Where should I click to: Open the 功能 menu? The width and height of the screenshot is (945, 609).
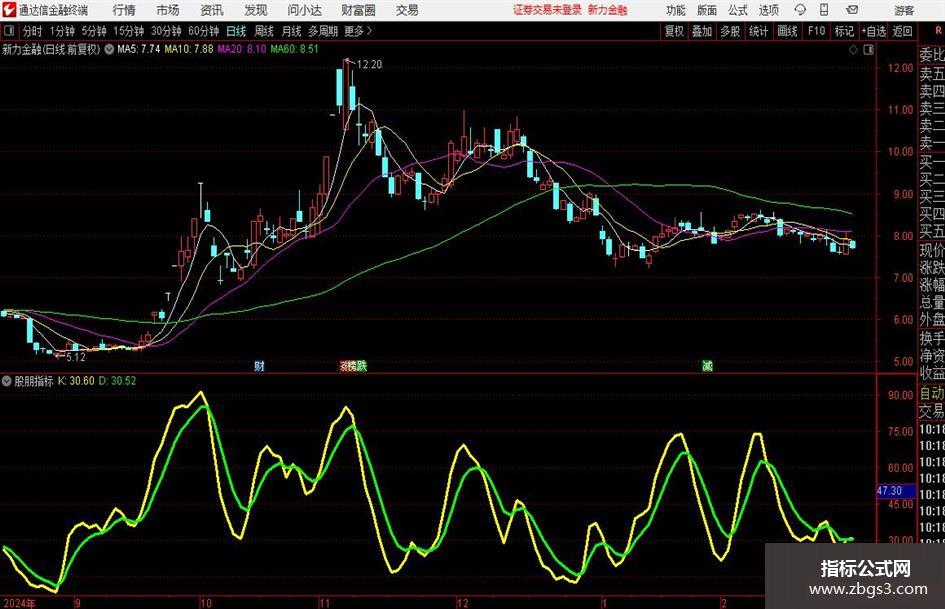click(x=676, y=10)
